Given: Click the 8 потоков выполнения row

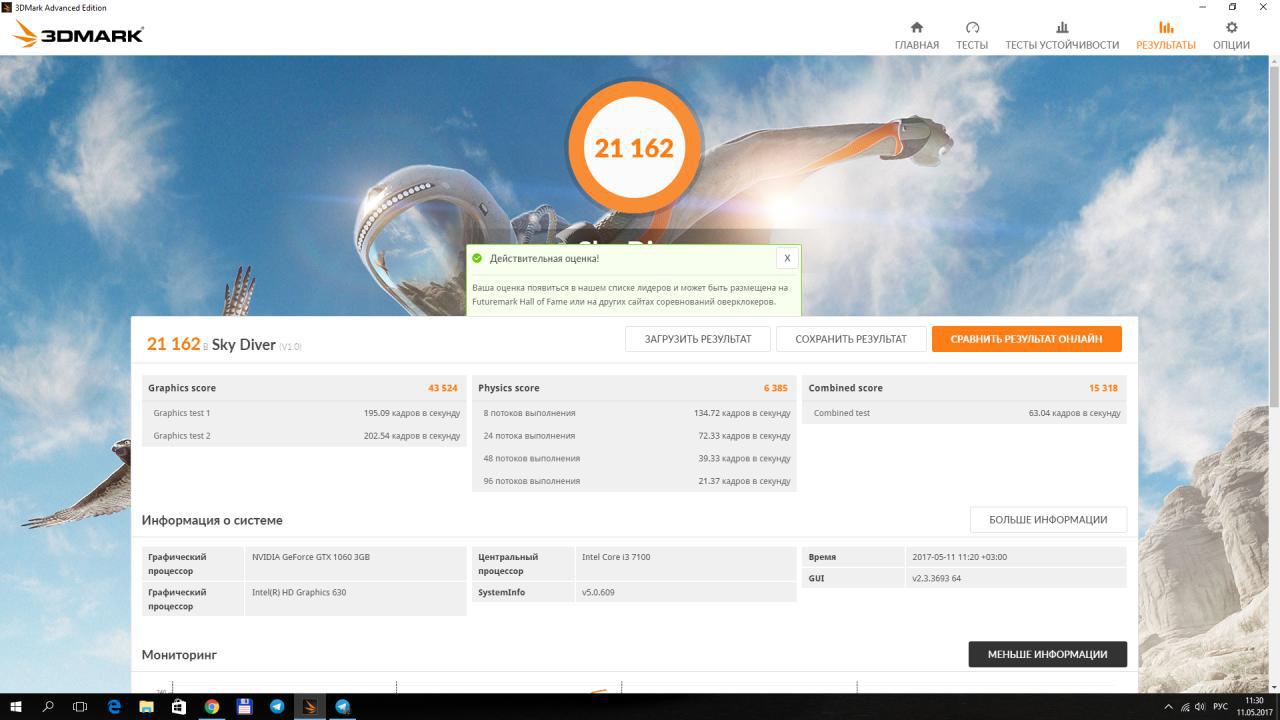Looking at the screenshot, I should (634, 413).
